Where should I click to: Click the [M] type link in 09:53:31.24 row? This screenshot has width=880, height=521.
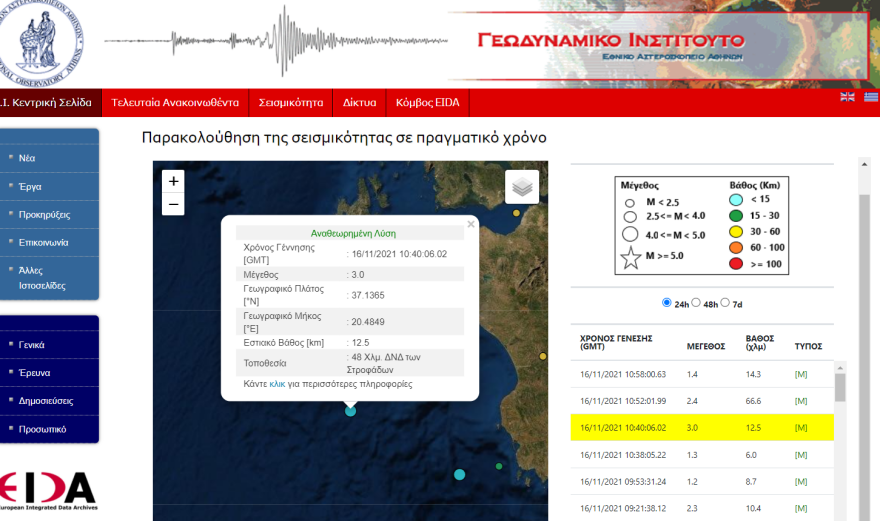coord(801,482)
